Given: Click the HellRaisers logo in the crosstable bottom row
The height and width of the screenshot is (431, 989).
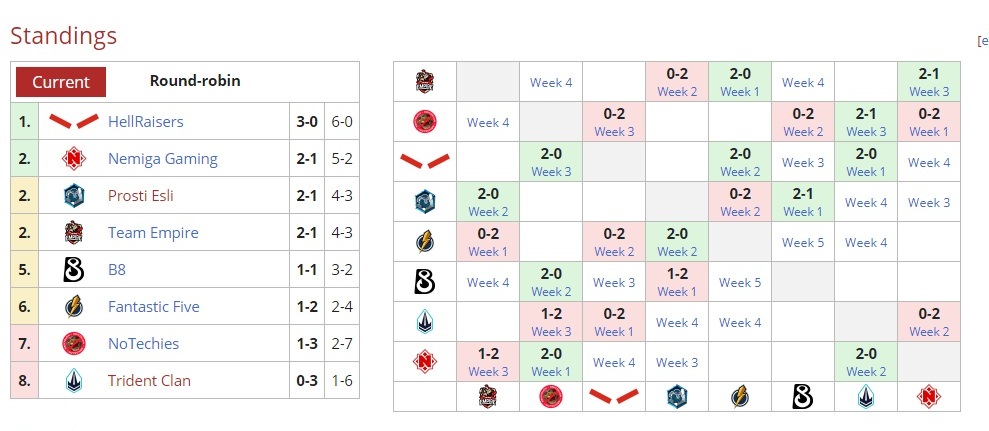Looking at the screenshot, I should (614, 397).
